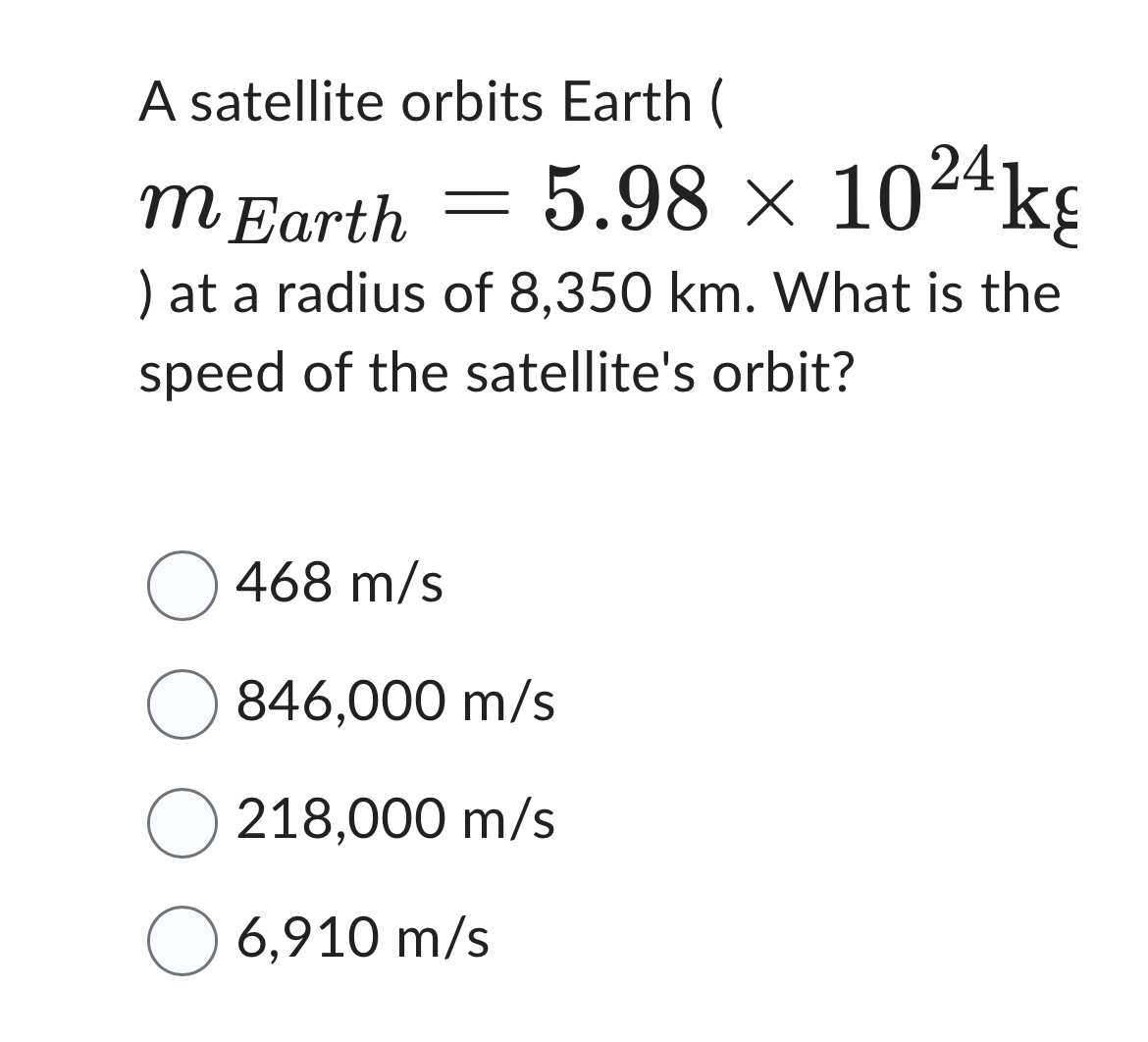Choose the second answer choice

coord(182,703)
